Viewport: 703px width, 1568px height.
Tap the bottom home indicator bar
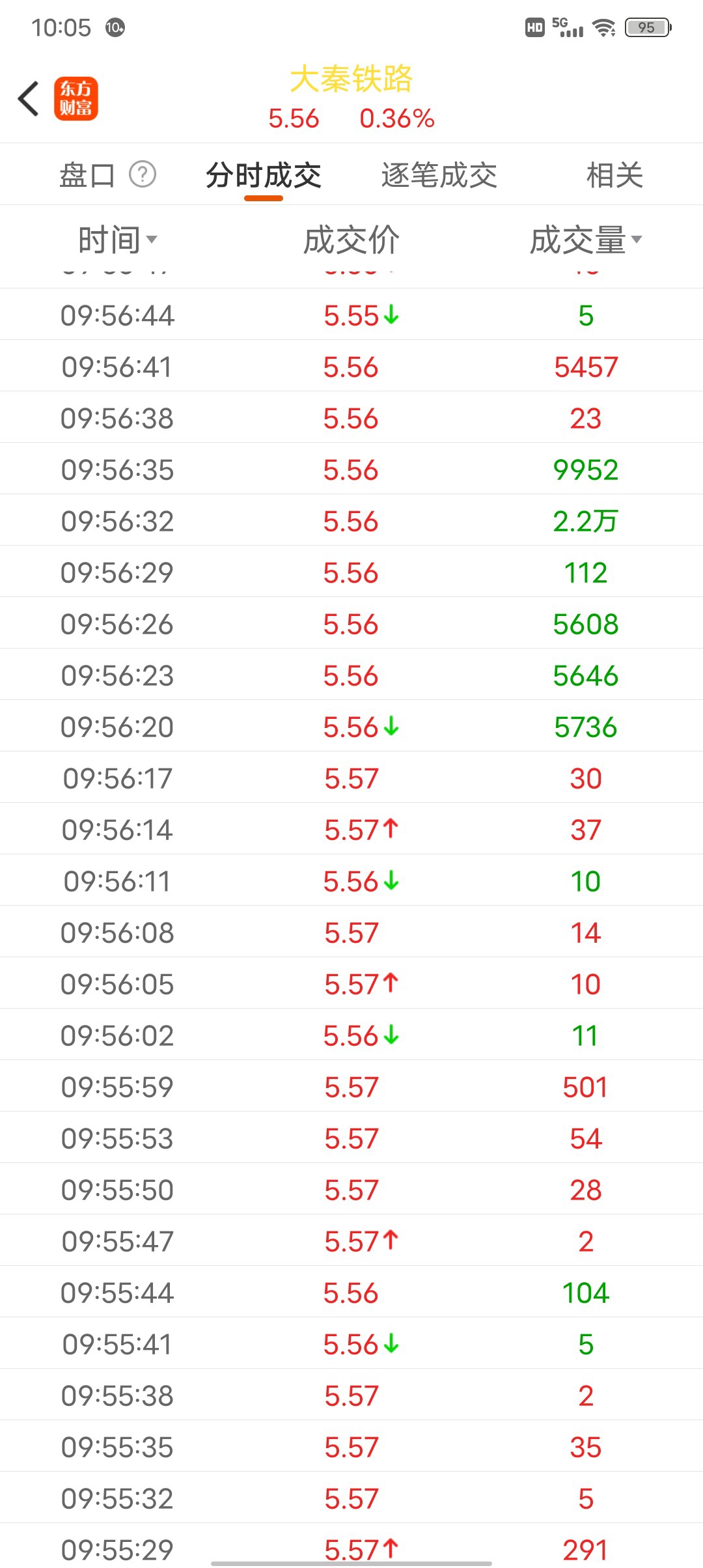coord(351,1563)
